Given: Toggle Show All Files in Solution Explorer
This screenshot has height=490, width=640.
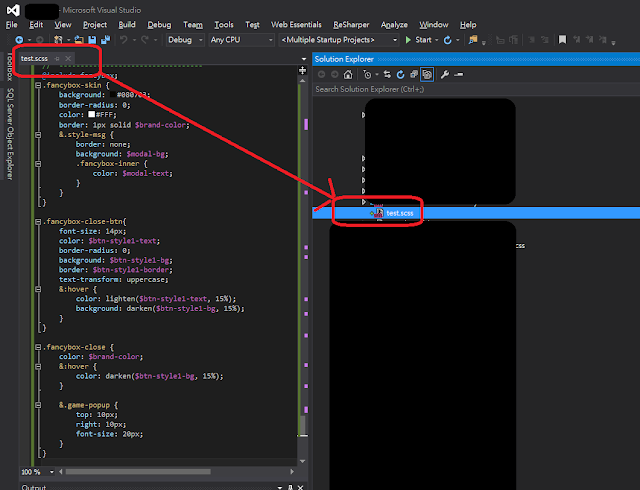Looking at the screenshot, I should coord(427,74).
